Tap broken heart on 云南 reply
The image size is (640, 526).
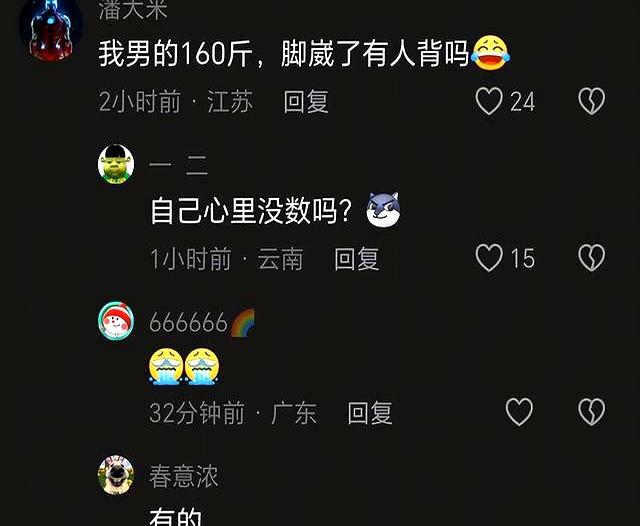(x=591, y=258)
